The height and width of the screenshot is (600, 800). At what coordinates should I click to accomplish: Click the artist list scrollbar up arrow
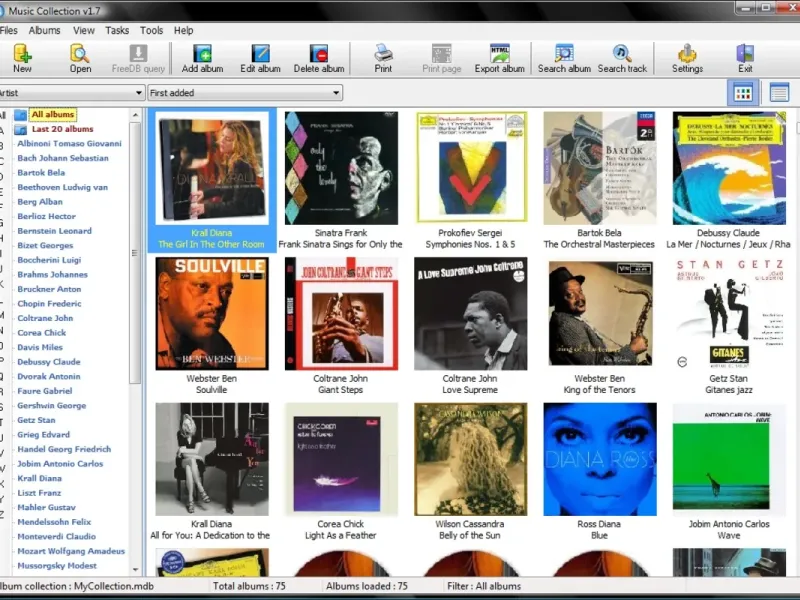pyautogui.click(x=135, y=115)
